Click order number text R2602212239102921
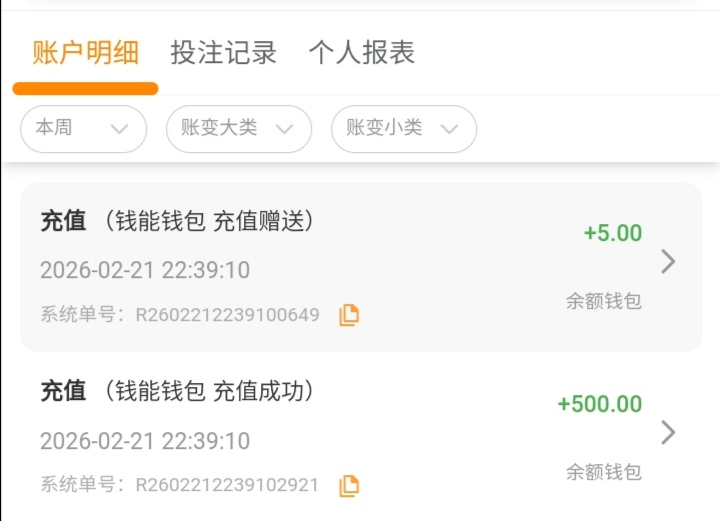 coord(227,486)
